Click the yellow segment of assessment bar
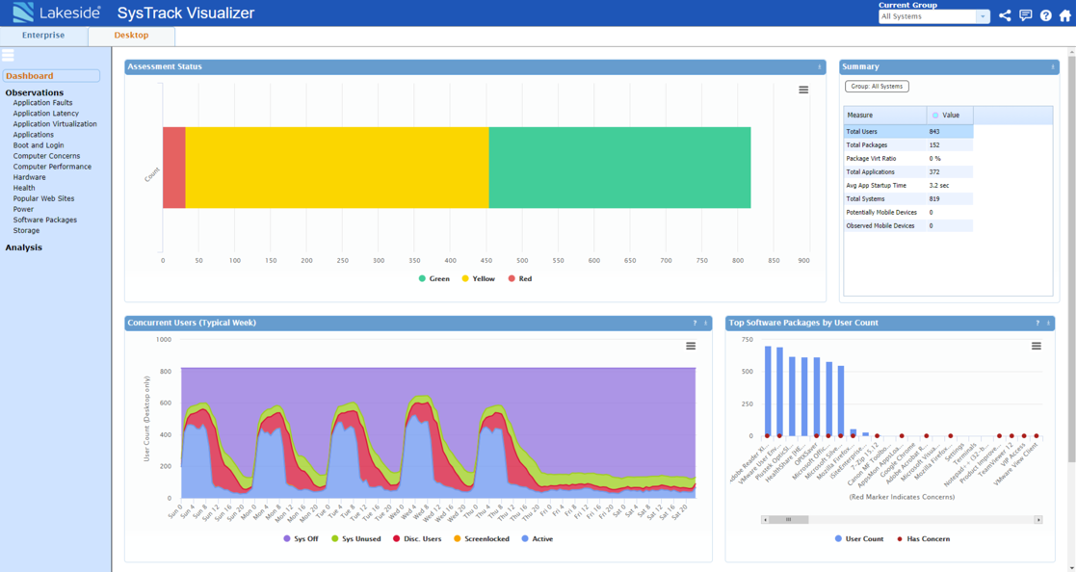Screen dimensions: 1076x572 337,167
